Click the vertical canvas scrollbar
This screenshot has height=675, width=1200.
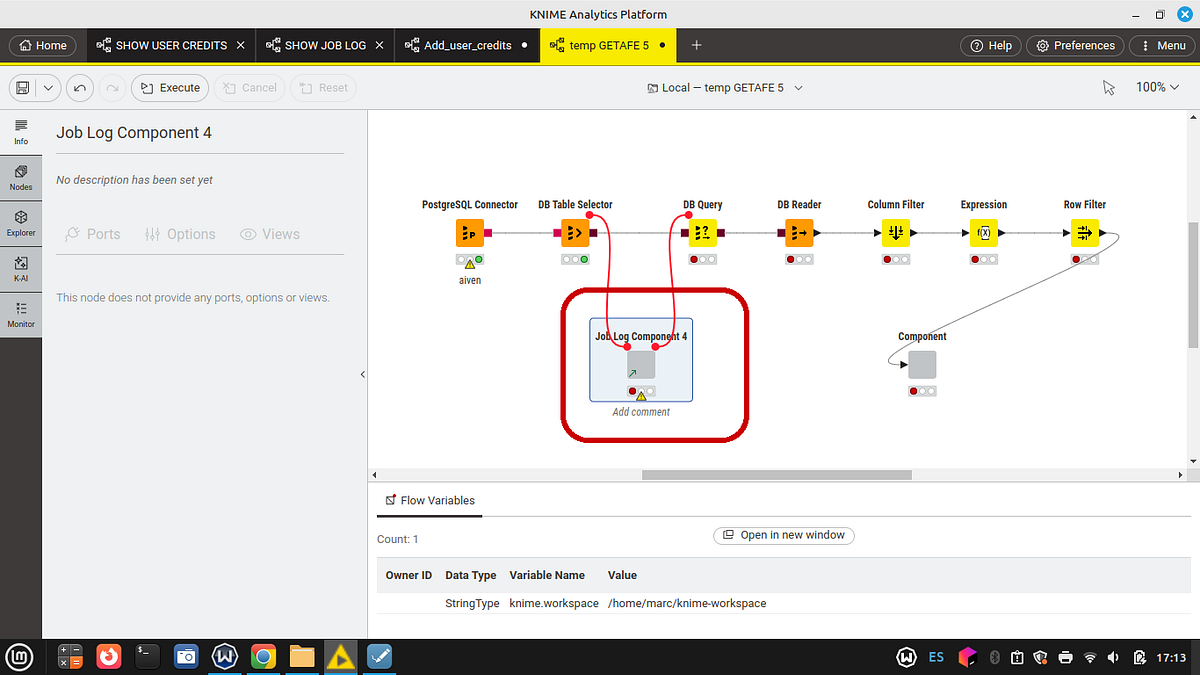(1192, 285)
